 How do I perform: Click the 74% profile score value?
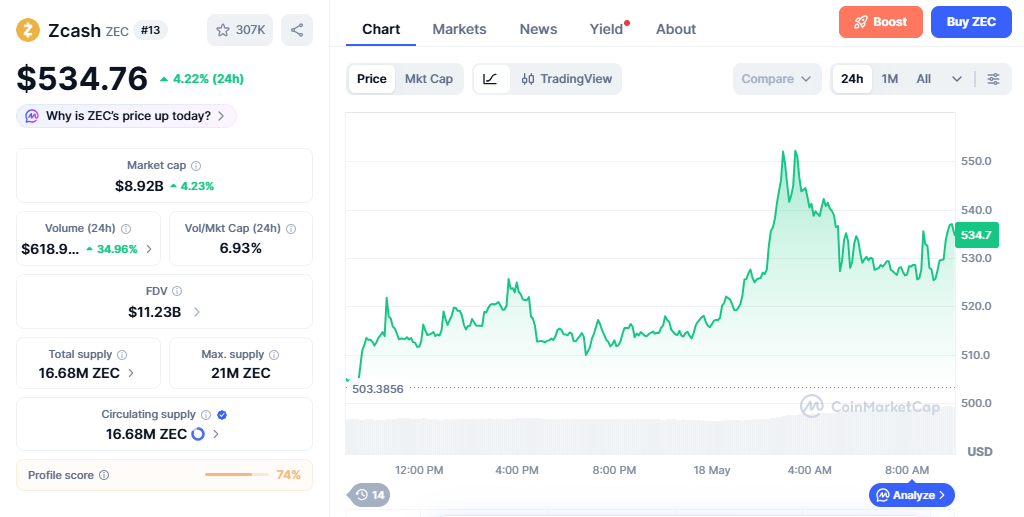[x=288, y=475]
